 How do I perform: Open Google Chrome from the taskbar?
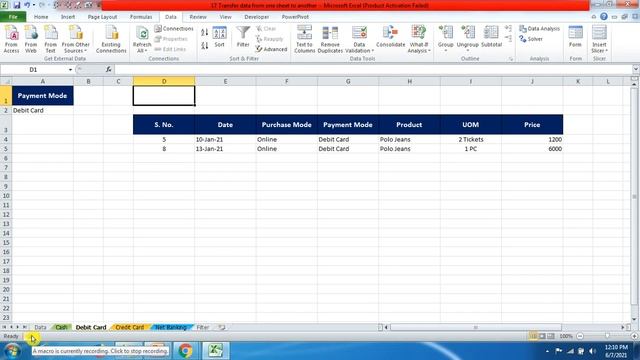(185, 351)
